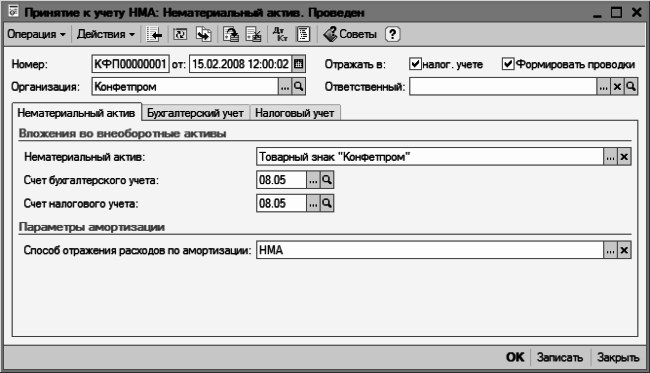
Task: Click the refresh document toolbar icon
Action: [180, 34]
